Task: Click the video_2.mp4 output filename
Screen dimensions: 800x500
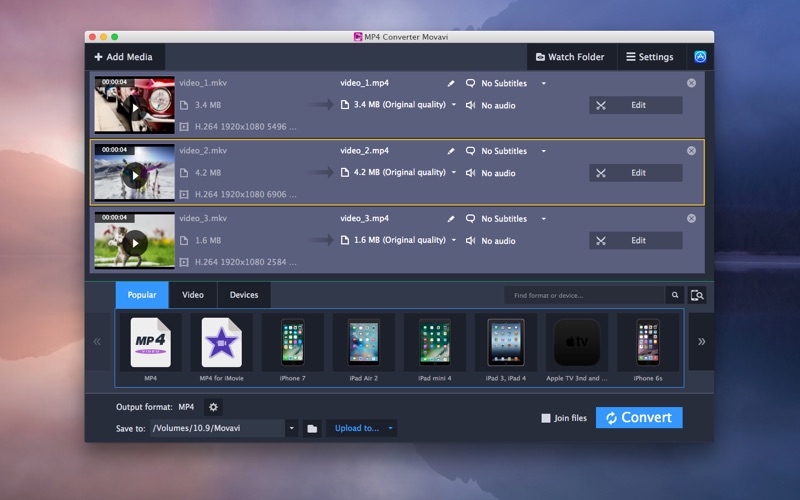Action: click(364, 151)
